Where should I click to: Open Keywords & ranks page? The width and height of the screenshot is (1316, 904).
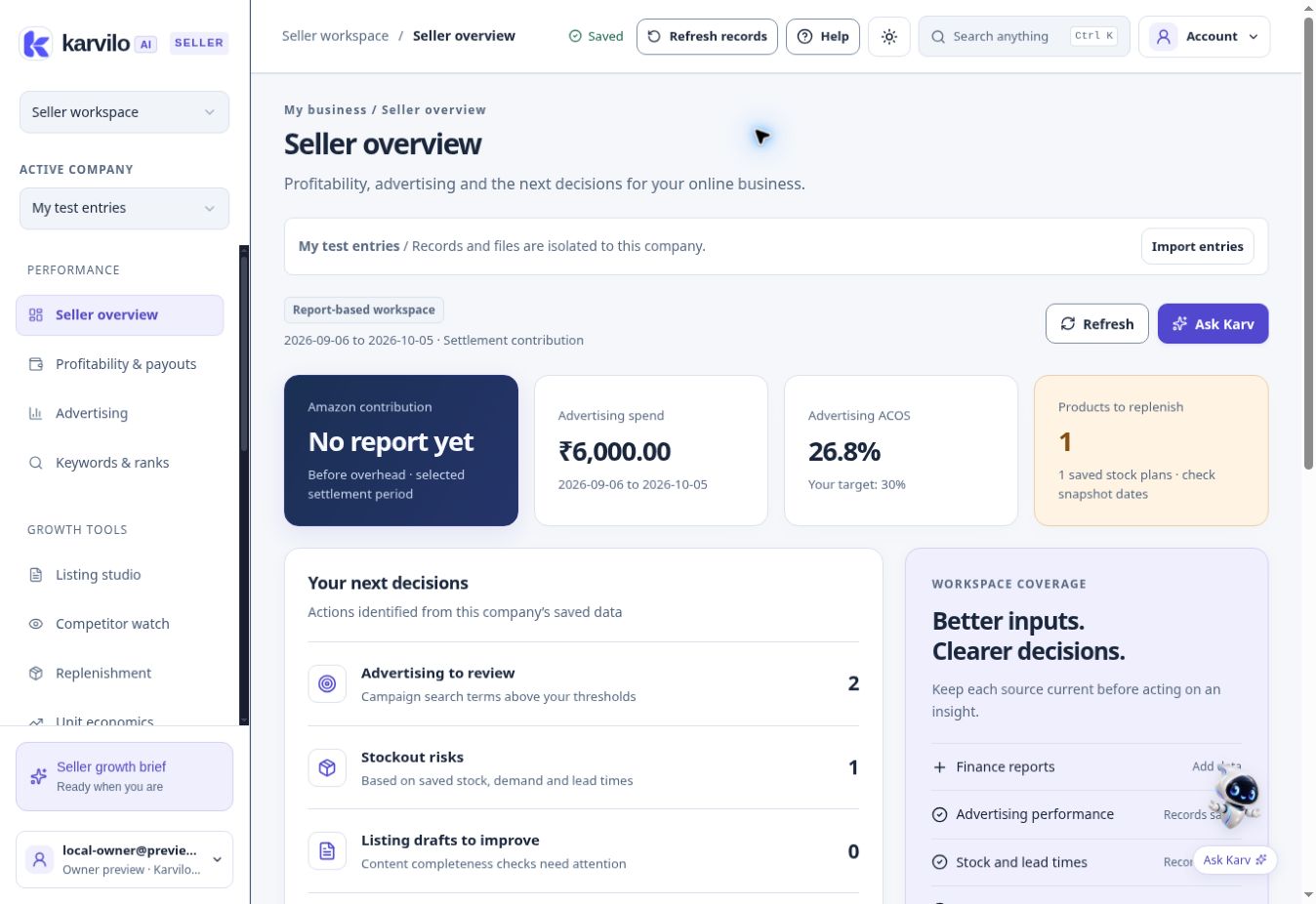[x=119, y=463]
